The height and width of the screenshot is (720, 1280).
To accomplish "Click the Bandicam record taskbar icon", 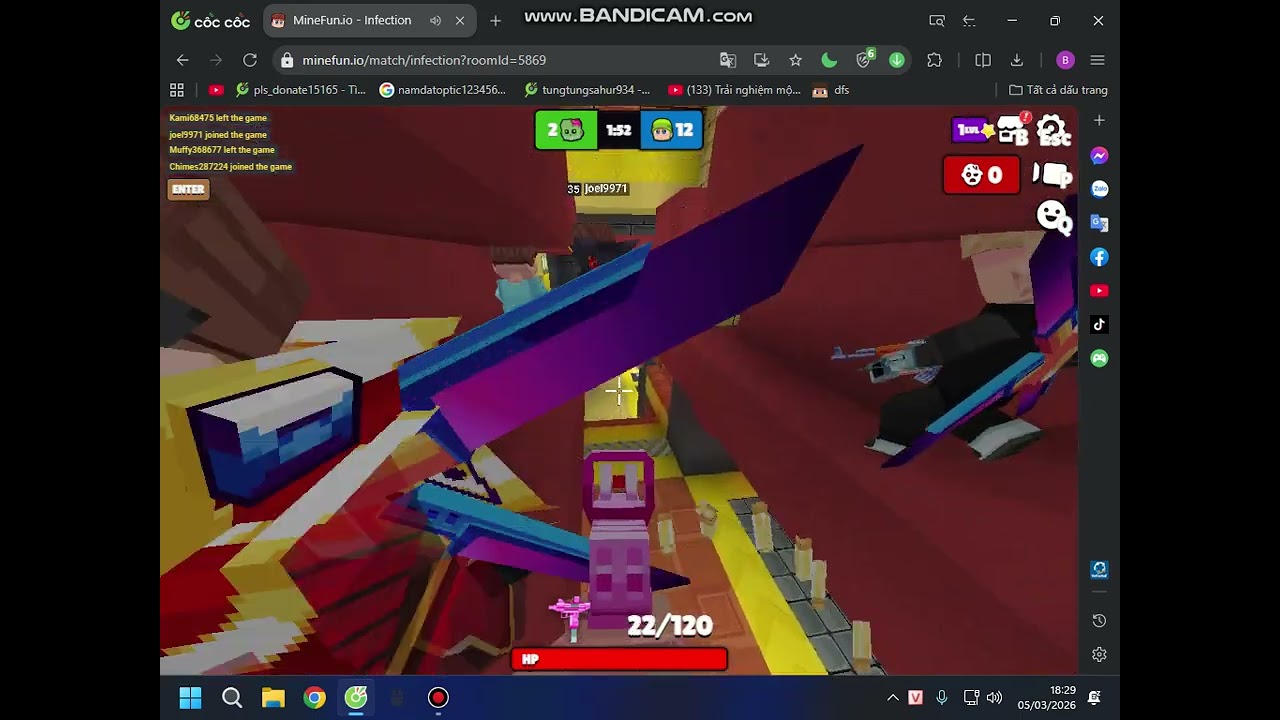I will [x=438, y=698].
